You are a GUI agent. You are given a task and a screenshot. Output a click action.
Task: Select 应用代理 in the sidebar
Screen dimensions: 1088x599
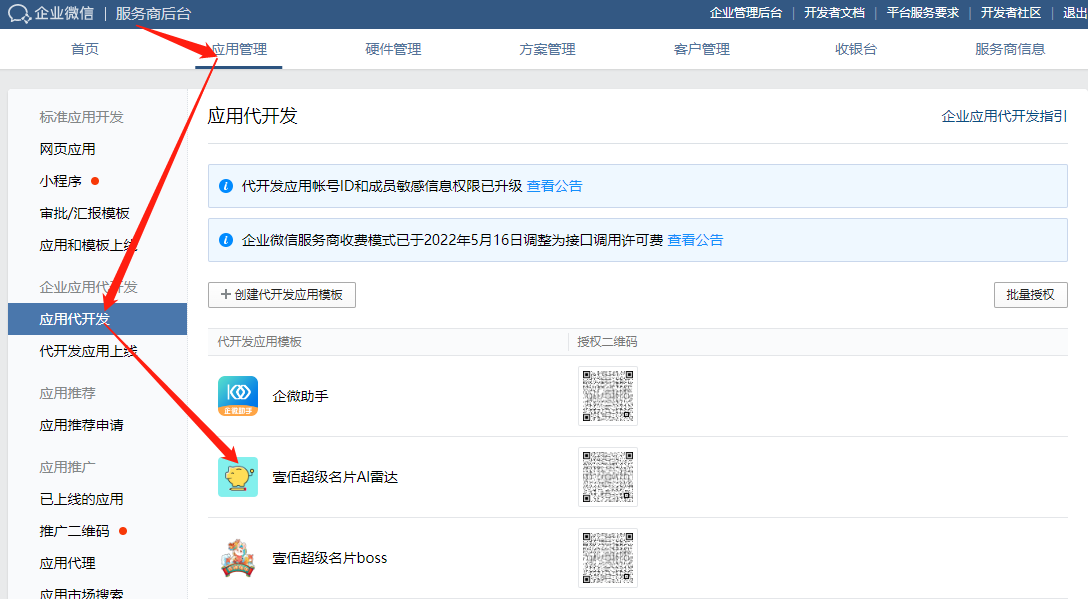pyautogui.click(x=67, y=563)
